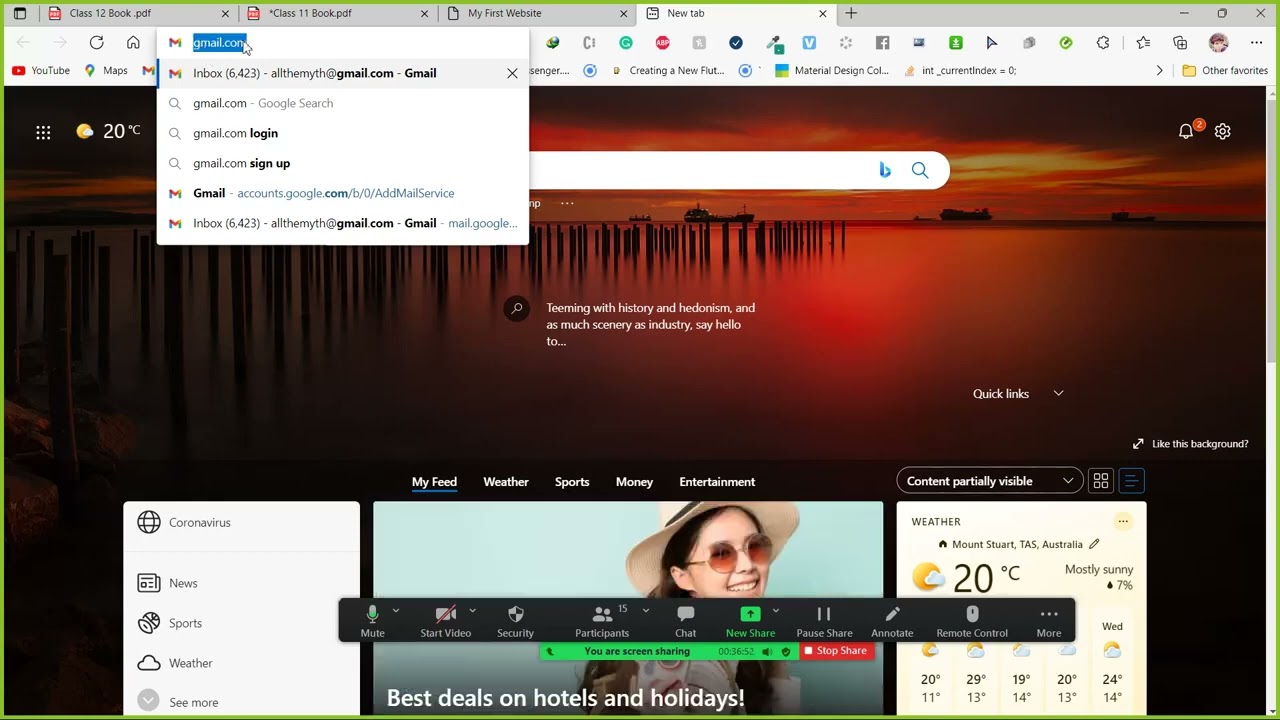Refresh the current page
Image resolution: width=1280 pixels, height=720 pixels.
[96, 42]
